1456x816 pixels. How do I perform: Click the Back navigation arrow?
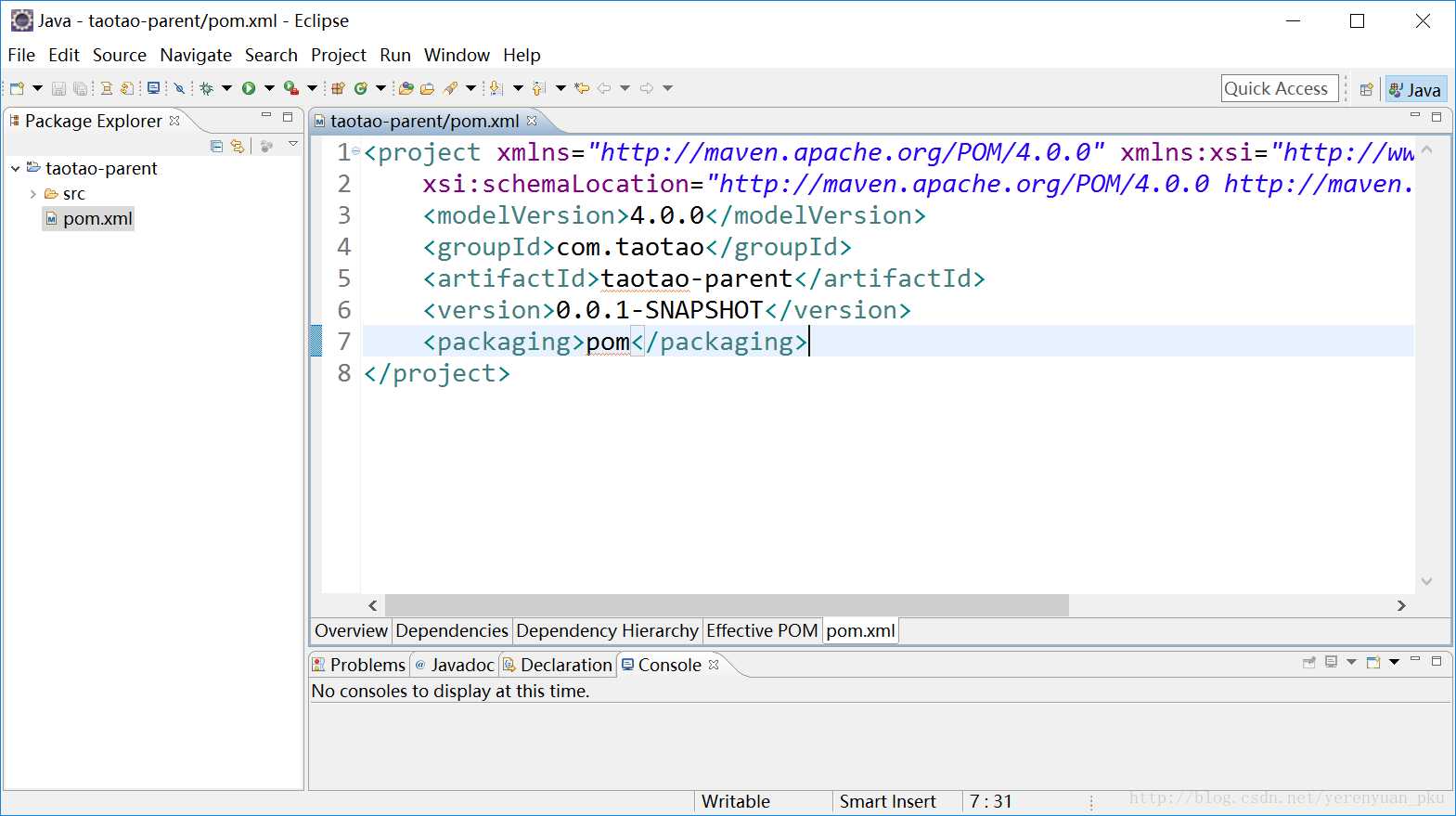click(604, 88)
